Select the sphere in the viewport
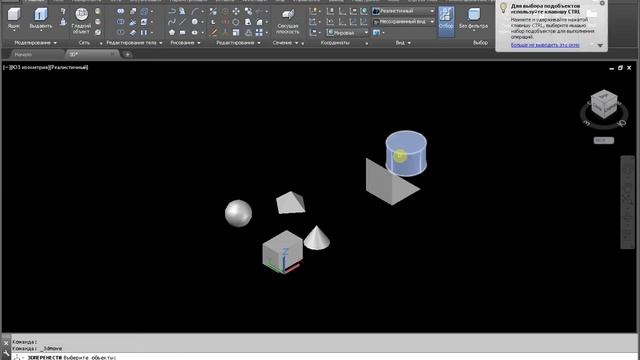This screenshot has width=640, height=360. 238,213
